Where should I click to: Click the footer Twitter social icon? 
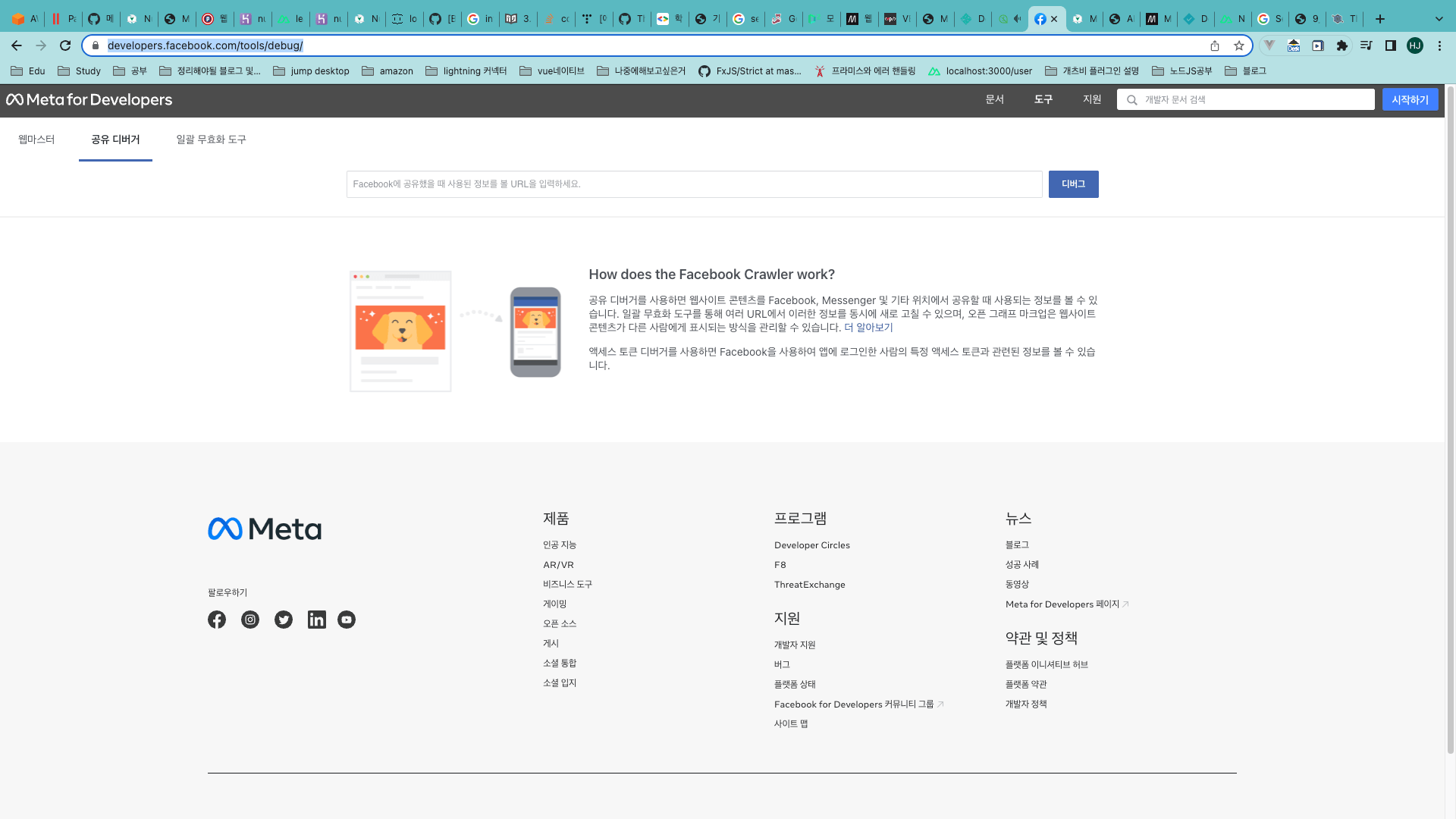click(284, 620)
